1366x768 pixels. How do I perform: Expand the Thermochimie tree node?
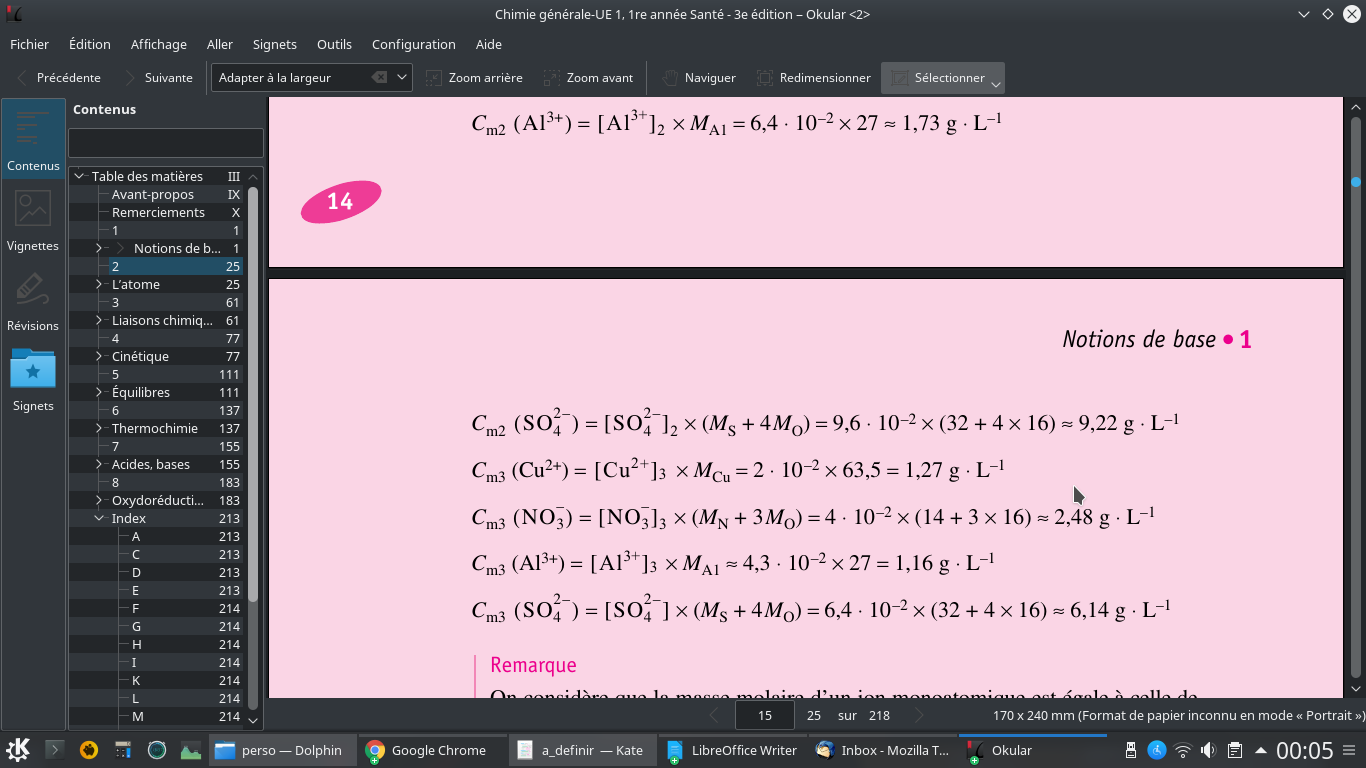(x=99, y=428)
